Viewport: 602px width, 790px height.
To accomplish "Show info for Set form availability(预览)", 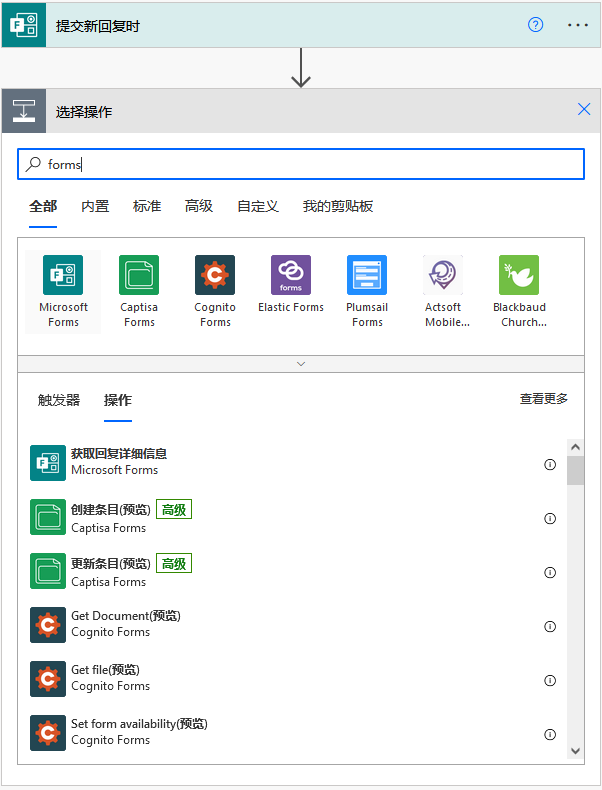I will pos(550,735).
